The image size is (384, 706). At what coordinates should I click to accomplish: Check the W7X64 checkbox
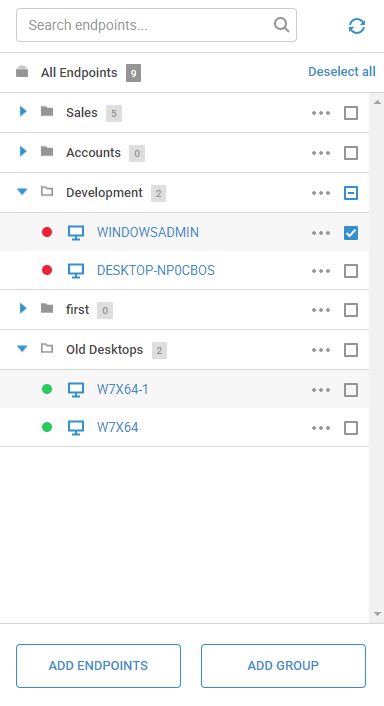click(x=351, y=428)
